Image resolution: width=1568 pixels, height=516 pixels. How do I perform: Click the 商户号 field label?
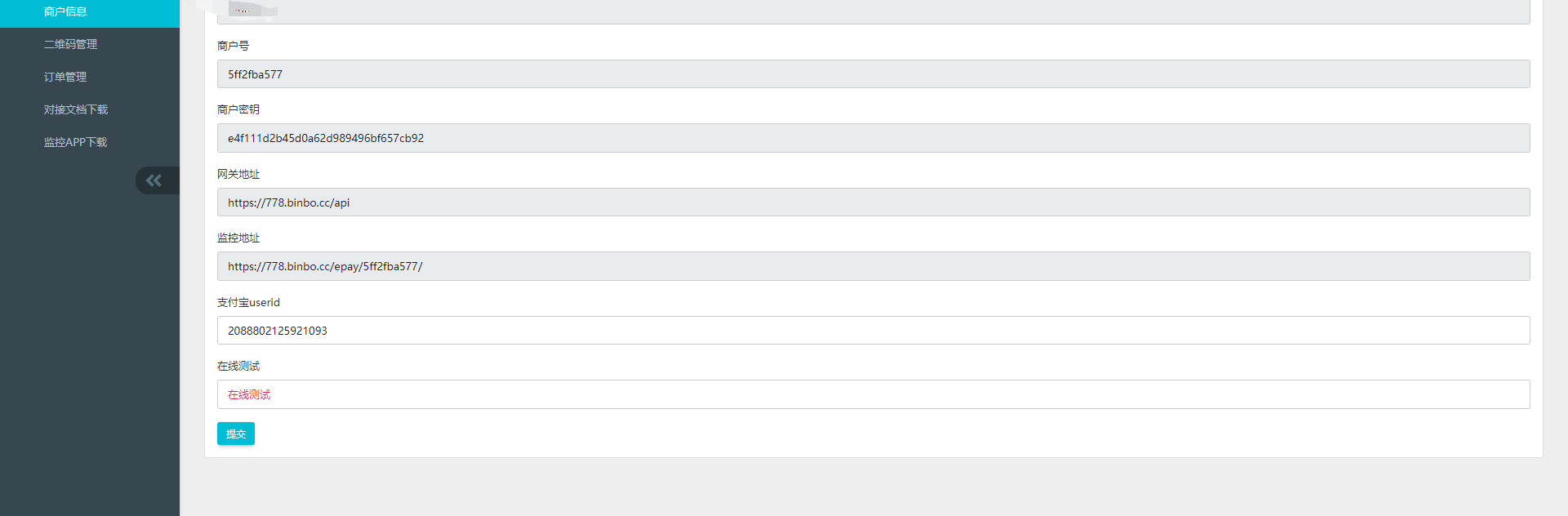click(233, 46)
